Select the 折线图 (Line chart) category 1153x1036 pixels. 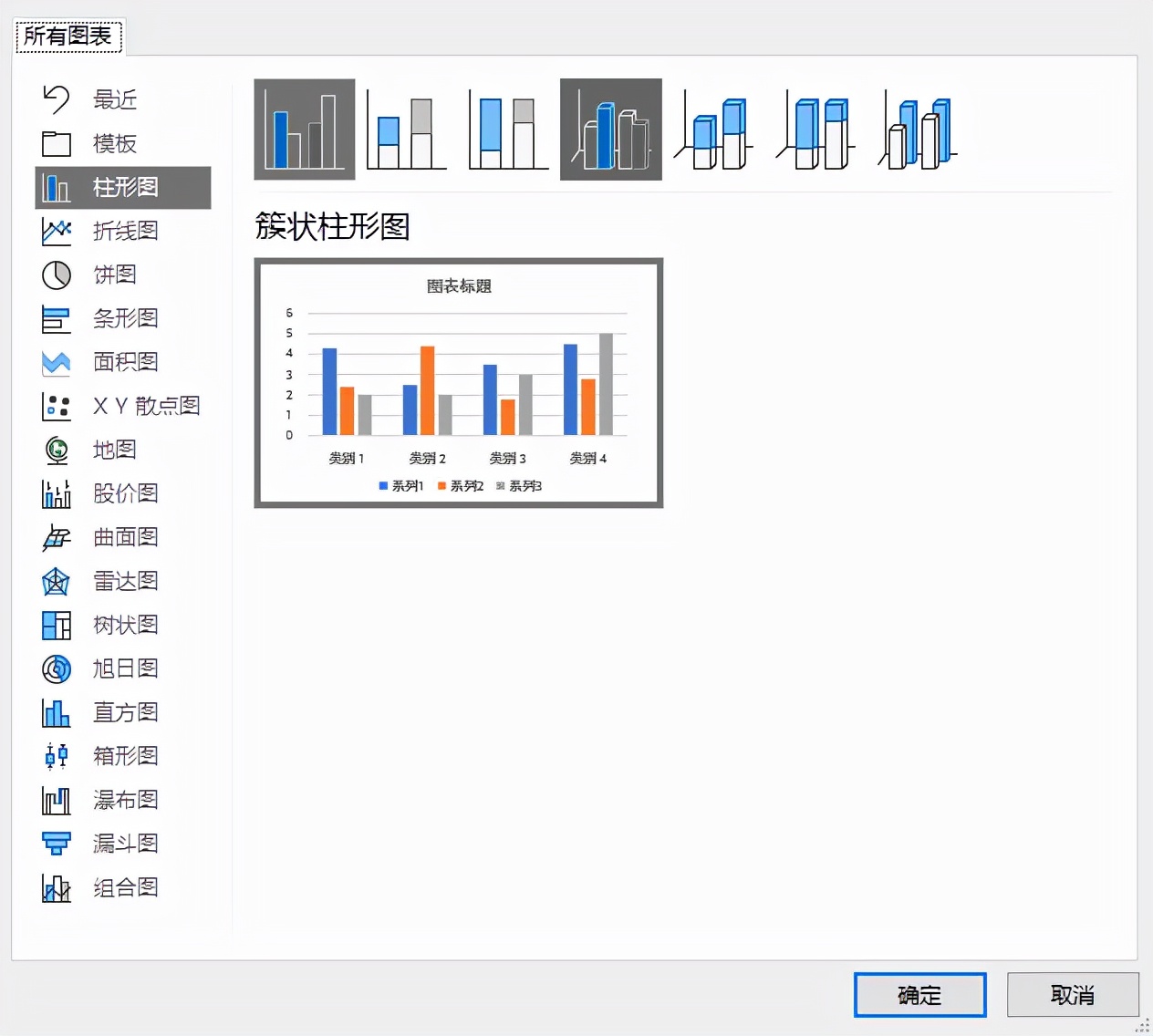pos(126,232)
